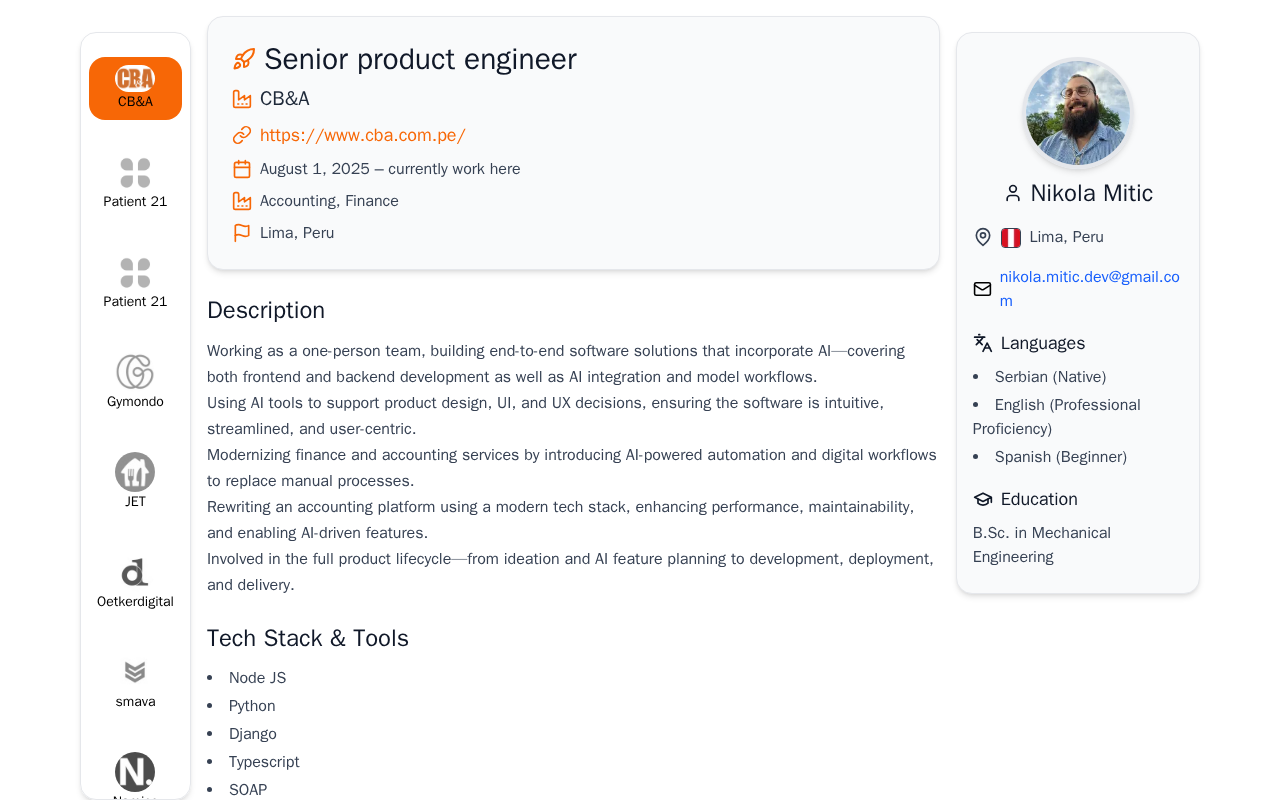Click the nikola.mitic.dev email address

pyautogui.click(x=1089, y=288)
